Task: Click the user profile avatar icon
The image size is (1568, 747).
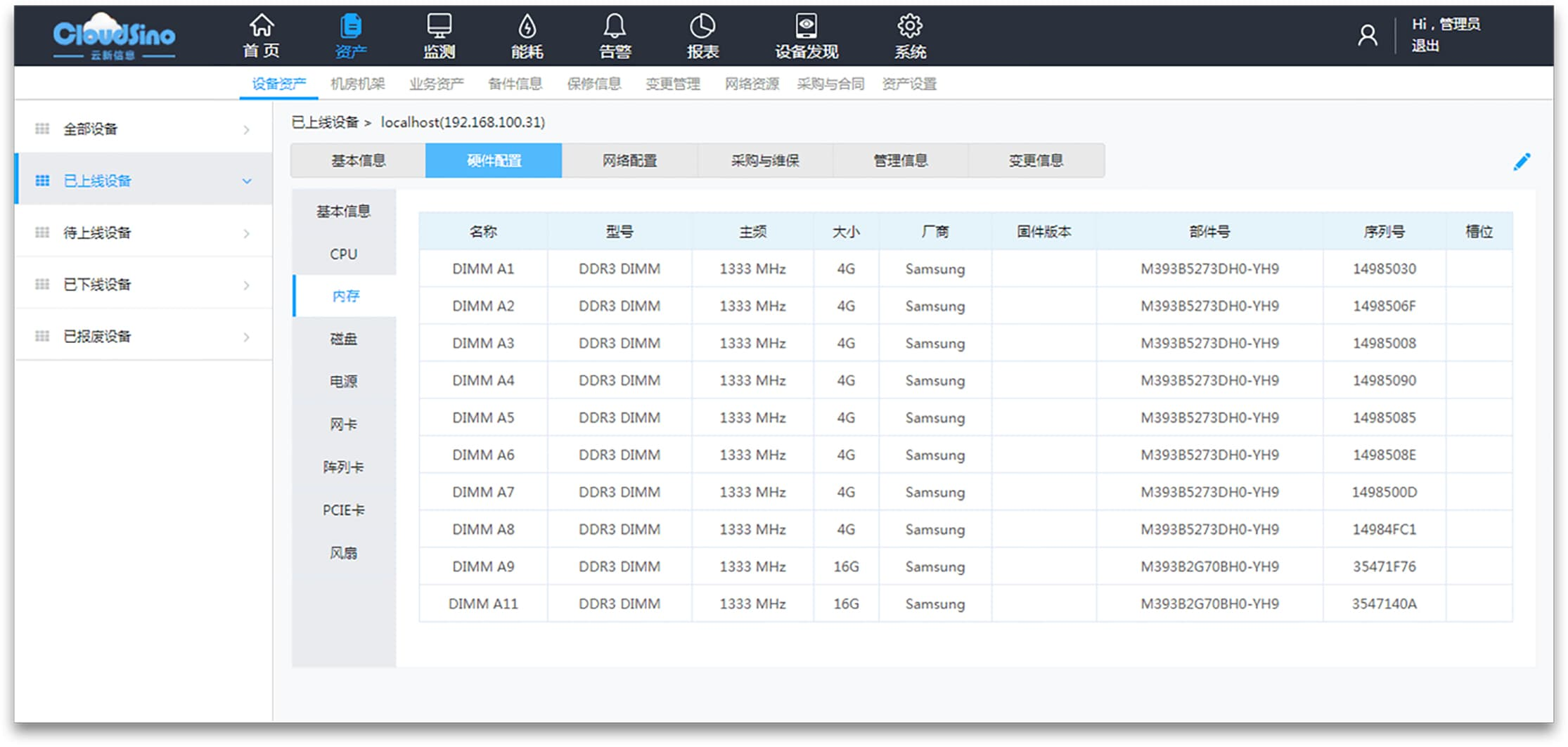Action: (1367, 35)
